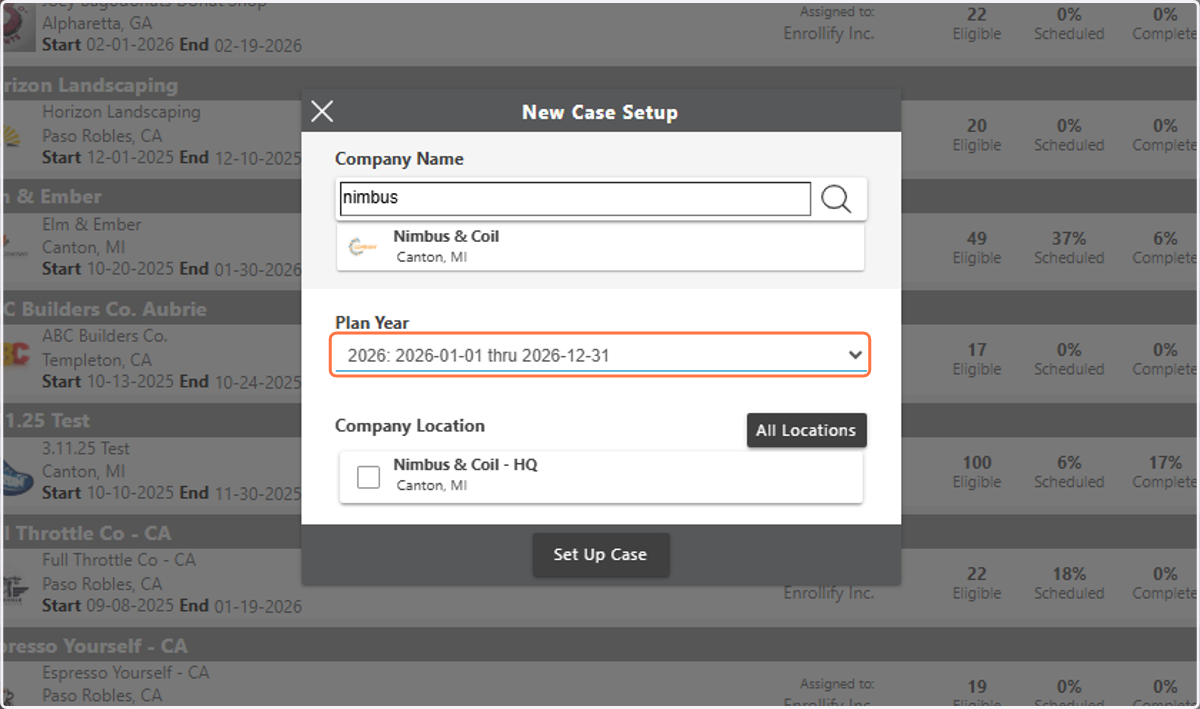
Task: Click the Company Location label
Action: pyautogui.click(x=410, y=426)
